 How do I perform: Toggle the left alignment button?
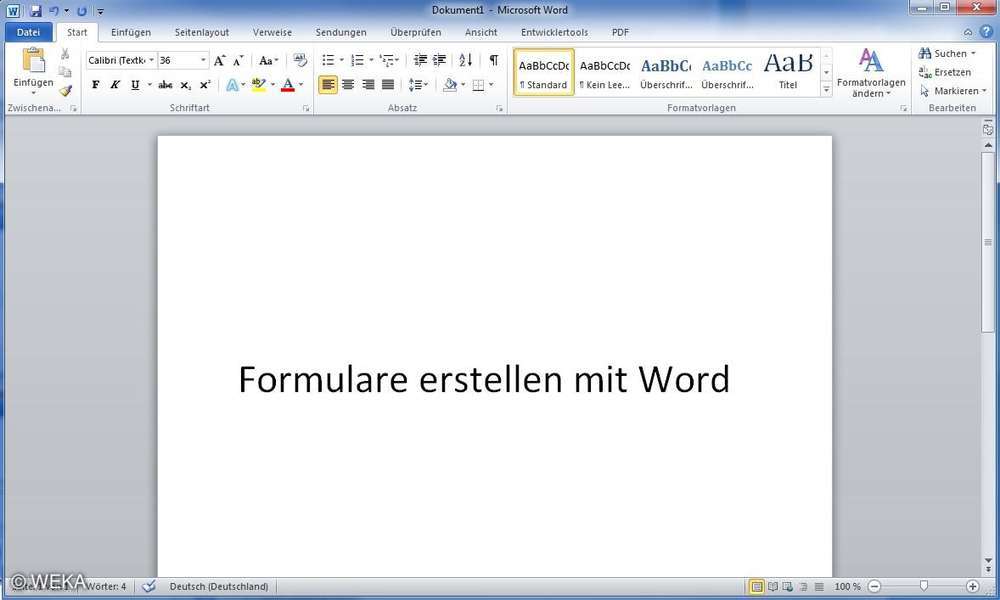(x=328, y=84)
